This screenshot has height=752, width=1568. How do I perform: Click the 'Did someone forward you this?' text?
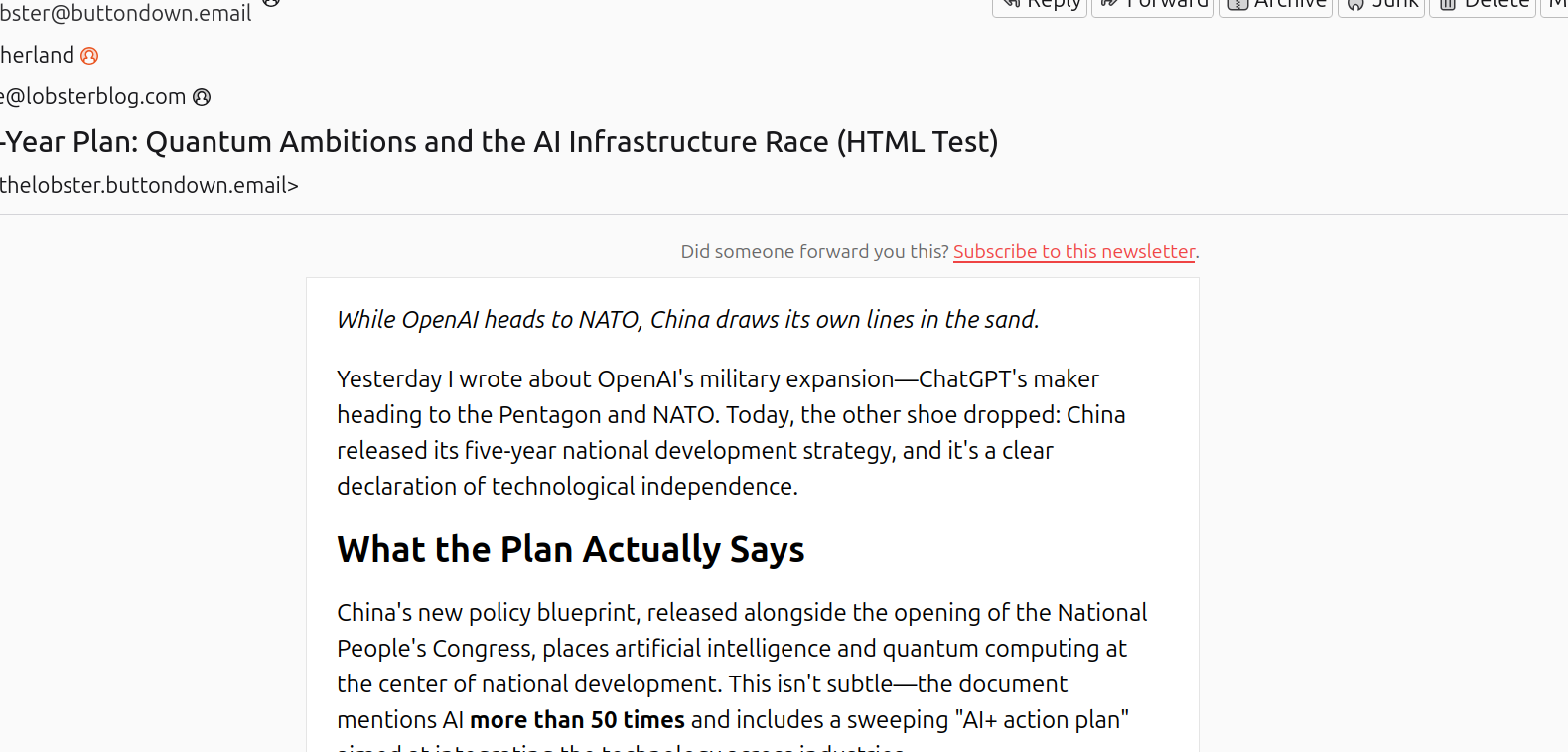(x=814, y=251)
